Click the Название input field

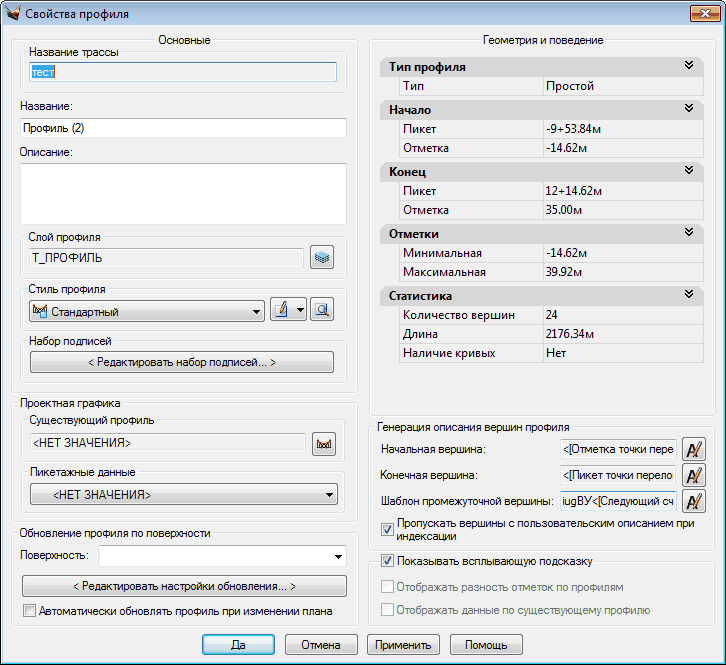pos(182,128)
